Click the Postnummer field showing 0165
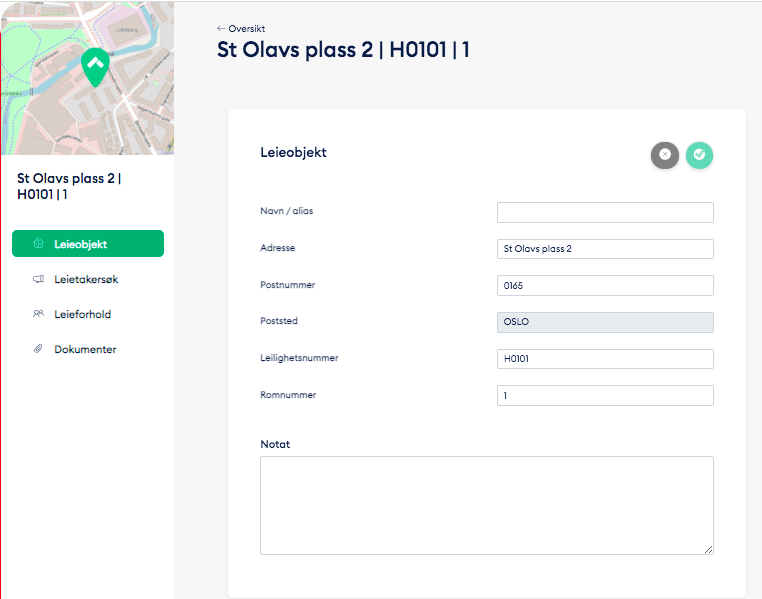The width and height of the screenshot is (762, 599). tap(605, 286)
